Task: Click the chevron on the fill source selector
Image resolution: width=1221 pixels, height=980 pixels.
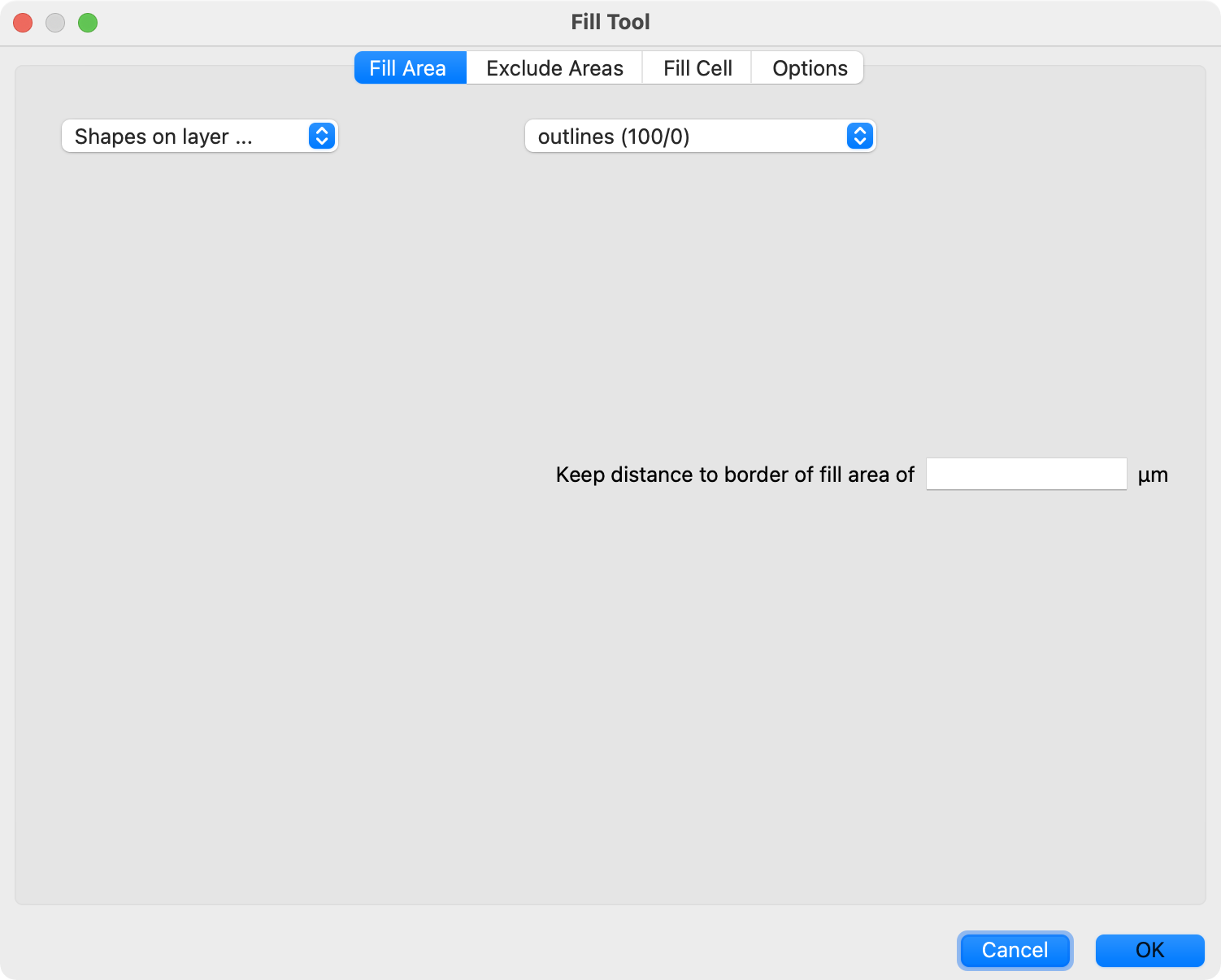Action: point(321,136)
